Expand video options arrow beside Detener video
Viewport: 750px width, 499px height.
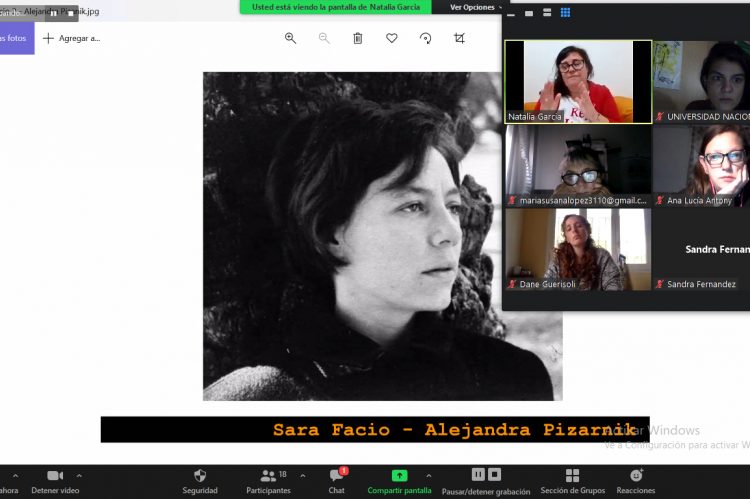tap(80, 475)
